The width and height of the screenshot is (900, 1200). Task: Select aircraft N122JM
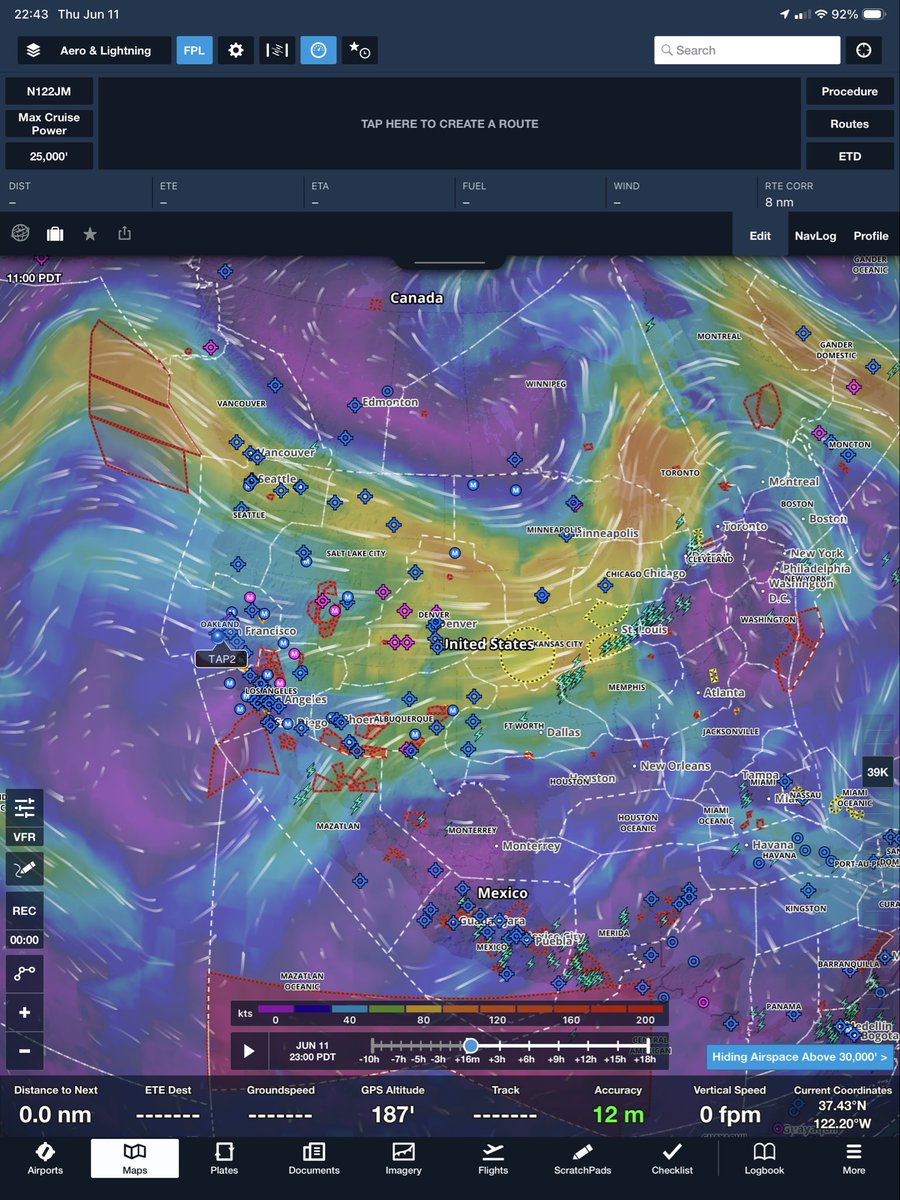[x=49, y=91]
